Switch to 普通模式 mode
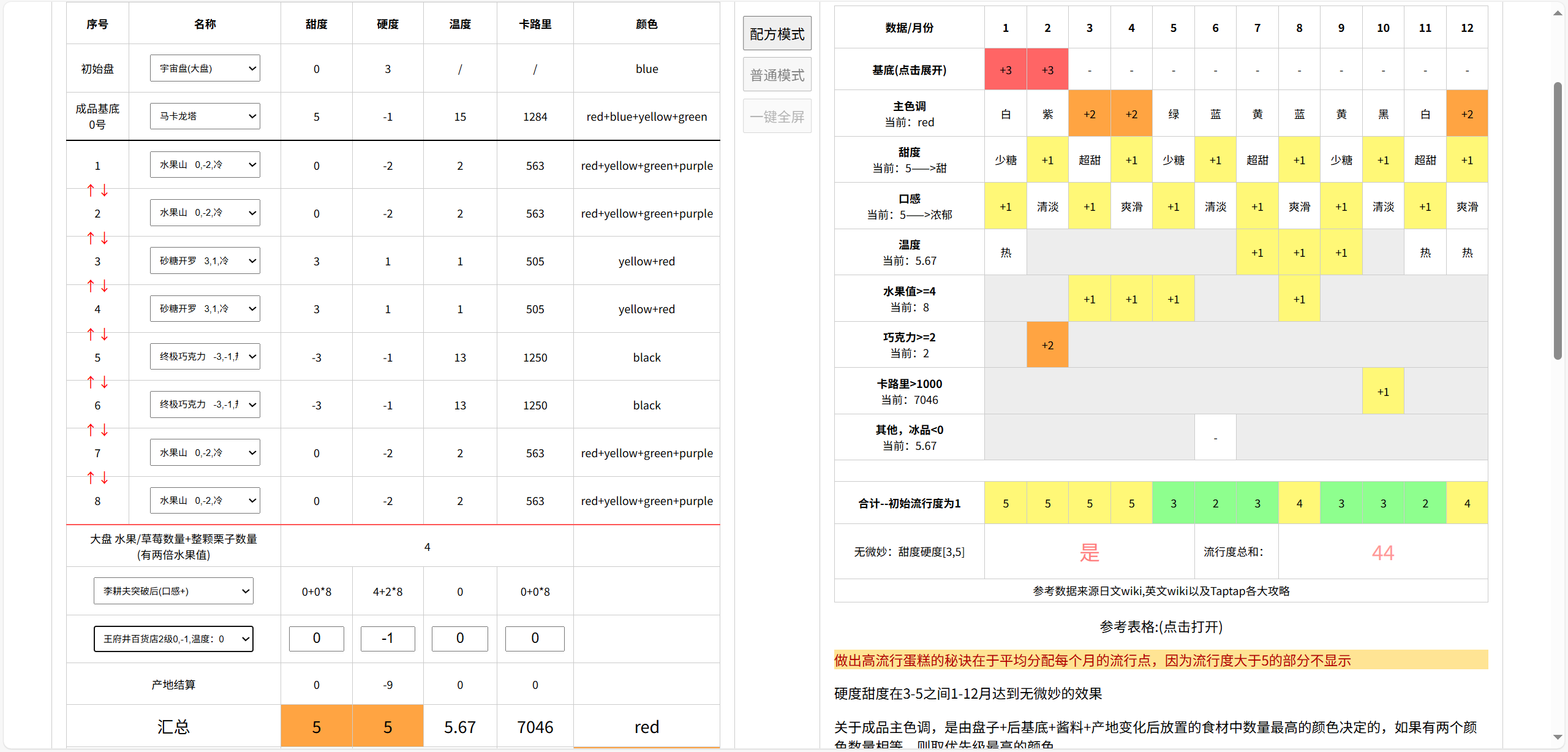Viewport: 1568px width, 752px height. pos(777,75)
